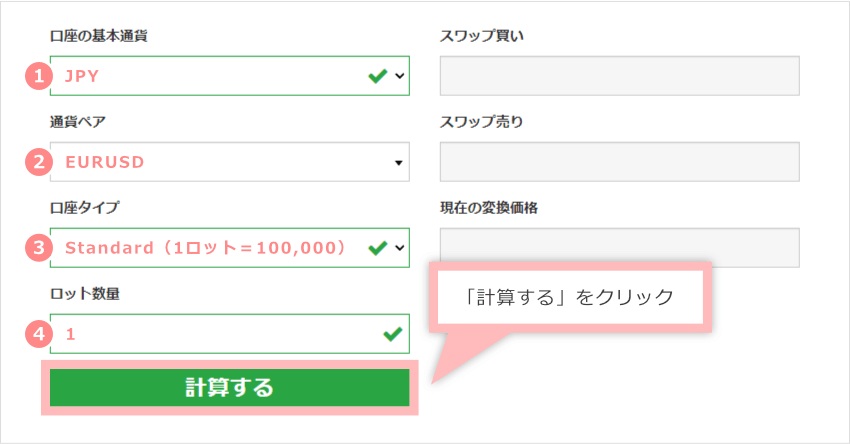The width and height of the screenshot is (850, 444).
Task: Click the スワップ買い result field
Action: point(619,75)
